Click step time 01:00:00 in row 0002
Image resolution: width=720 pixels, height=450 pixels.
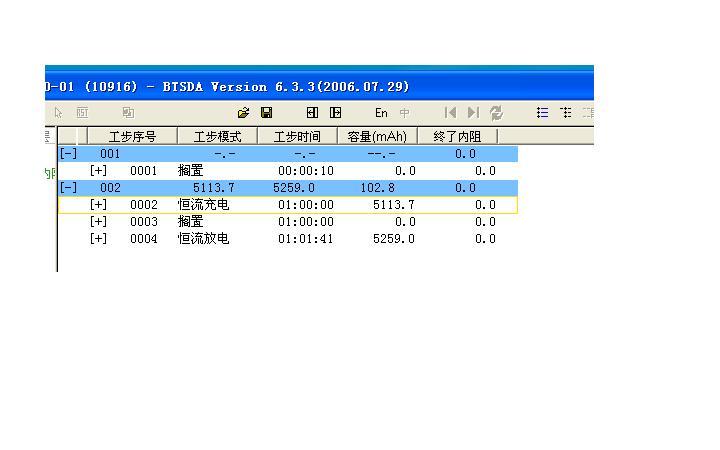(x=306, y=205)
